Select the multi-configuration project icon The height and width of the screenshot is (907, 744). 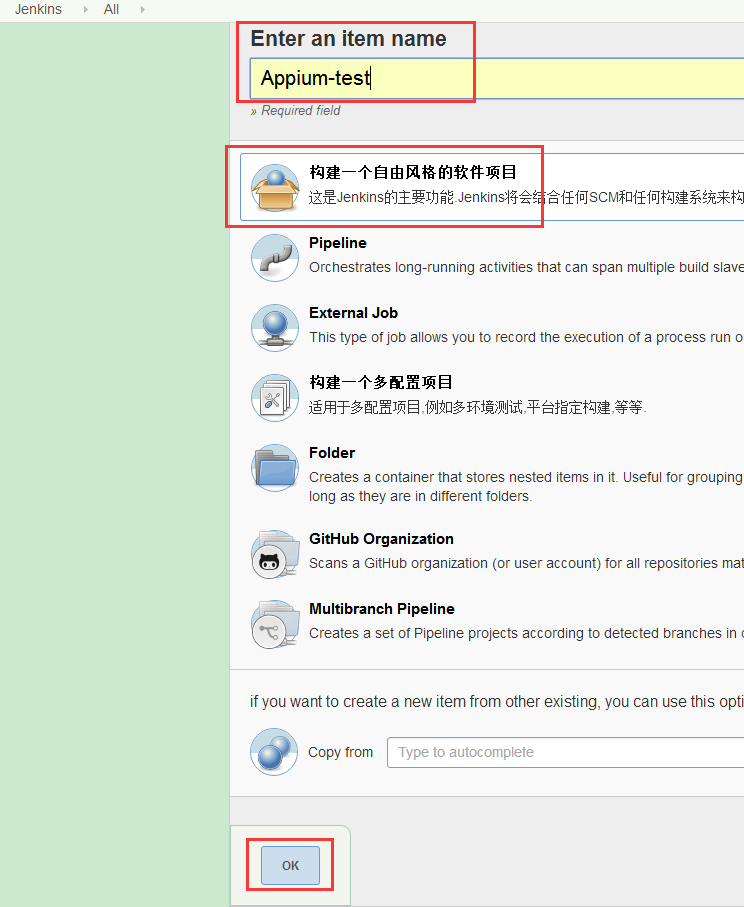(x=275, y=398)
